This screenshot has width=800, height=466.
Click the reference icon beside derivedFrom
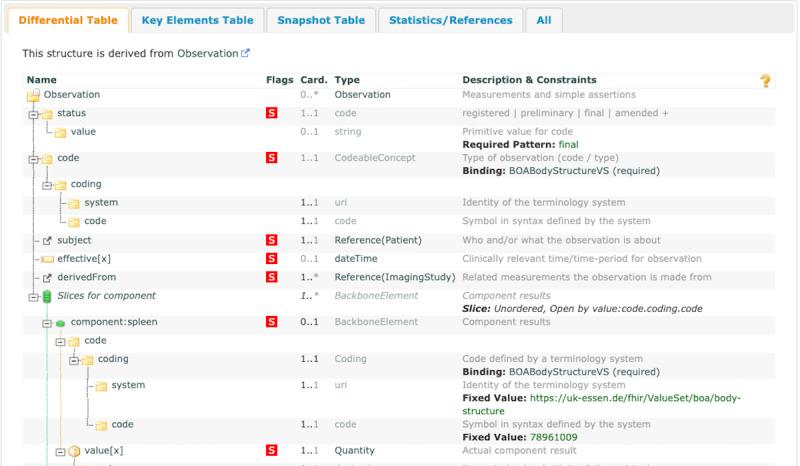pyautogui.click(x=46, y=277)
